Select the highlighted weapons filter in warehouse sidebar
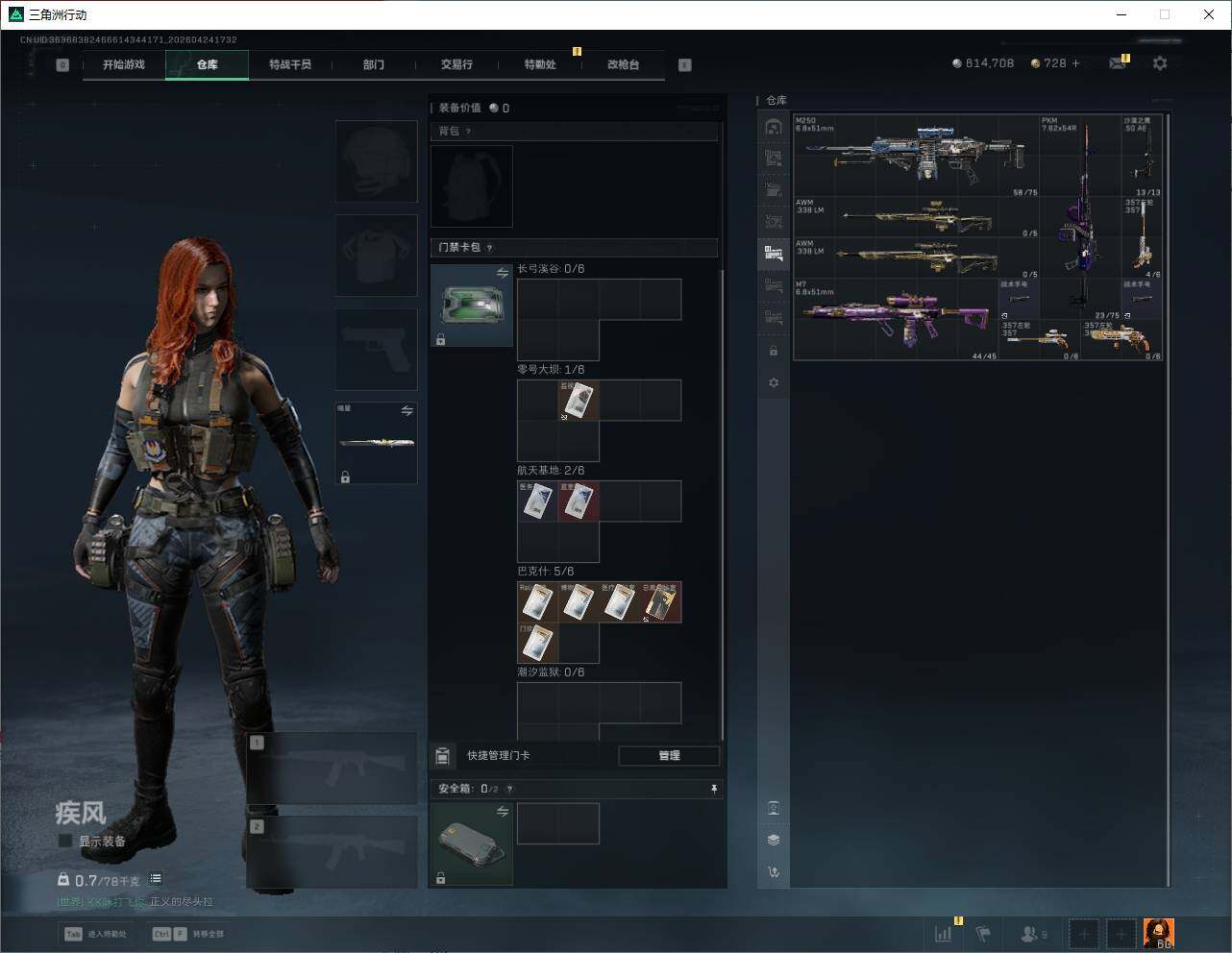1232x953 pixels. click(x=774, y=254)
